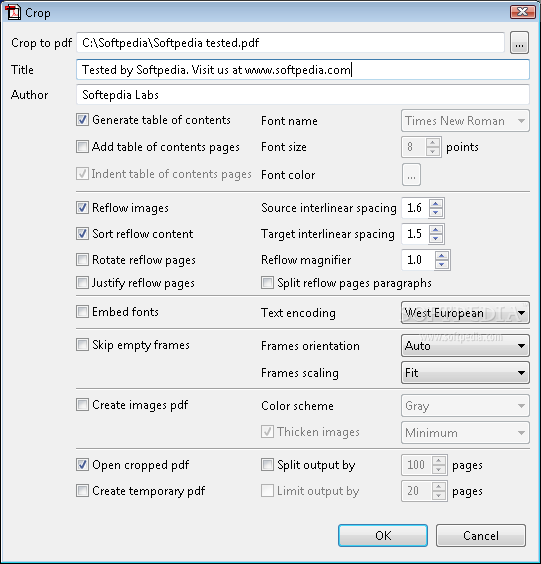Screen dimensions: 541x564
Task: Click the Source interlinear spacing value 1.6
Action: (415, 208)
